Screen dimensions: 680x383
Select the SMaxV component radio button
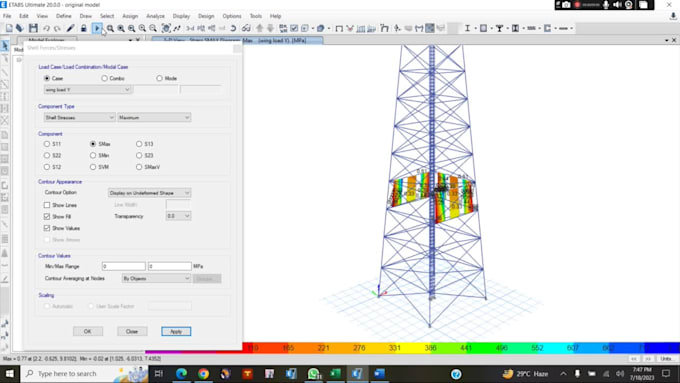click(139, 167)
